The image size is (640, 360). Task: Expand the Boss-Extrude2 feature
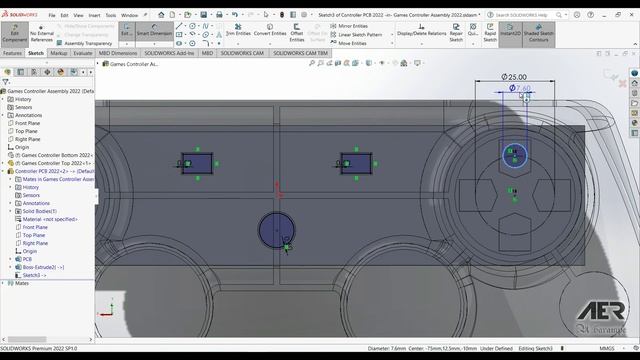(11, 267)
